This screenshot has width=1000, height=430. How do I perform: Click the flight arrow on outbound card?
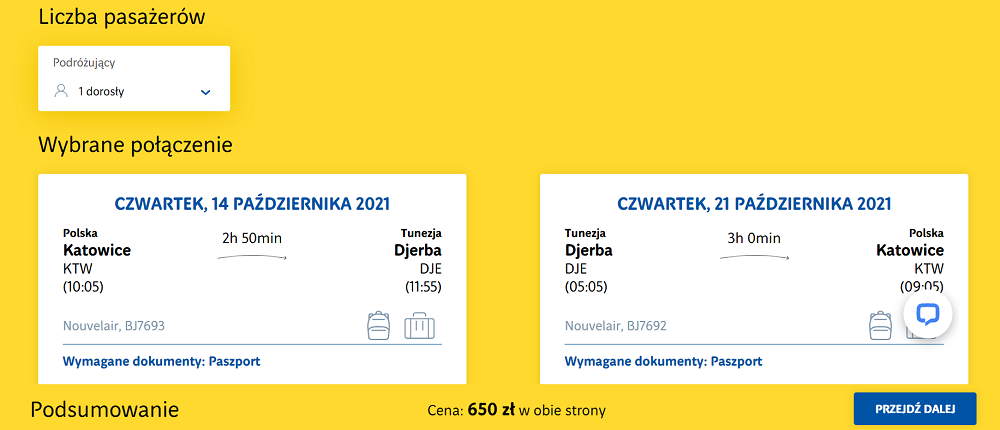(x=252, y=257)
